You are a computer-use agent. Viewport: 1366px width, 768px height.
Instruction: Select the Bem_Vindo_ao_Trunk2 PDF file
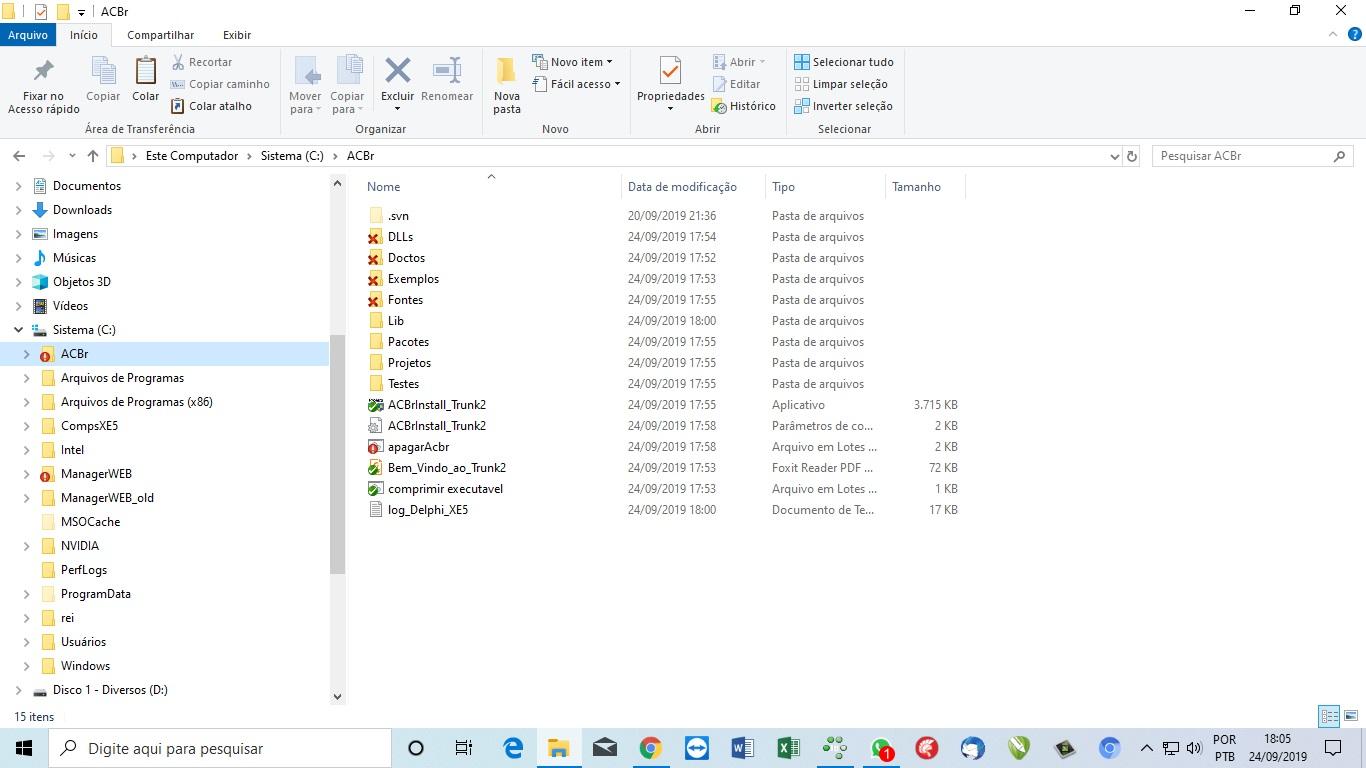tap(447, 468)
